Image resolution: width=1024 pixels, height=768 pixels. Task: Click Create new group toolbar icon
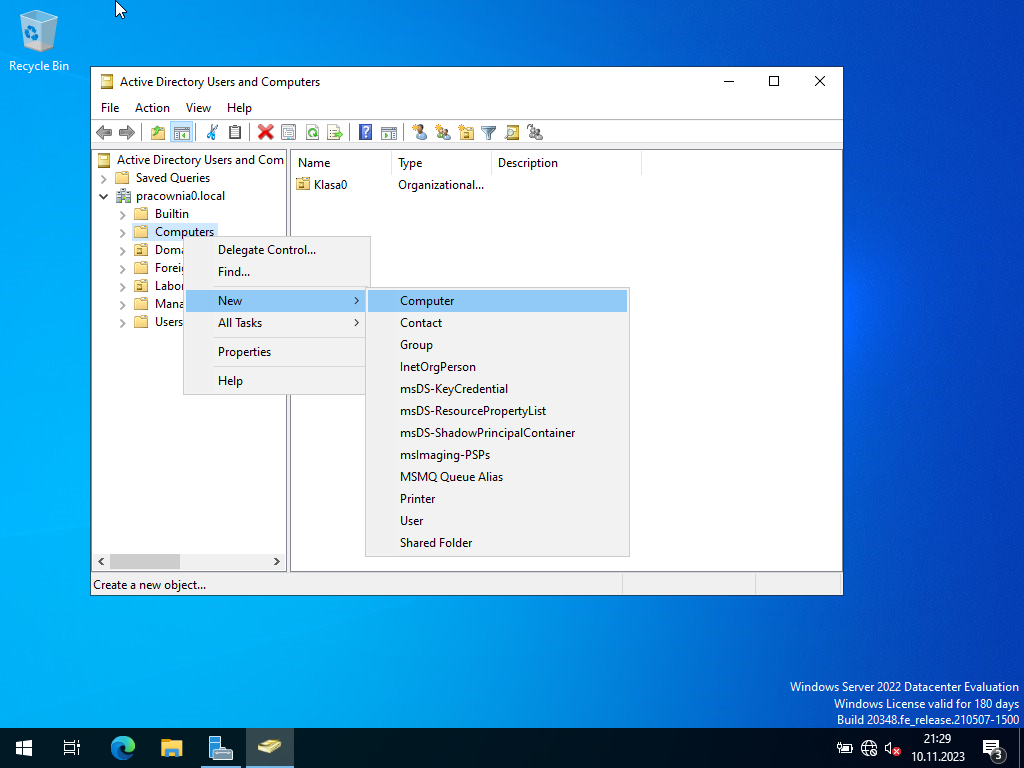click(x=443, y=133)
